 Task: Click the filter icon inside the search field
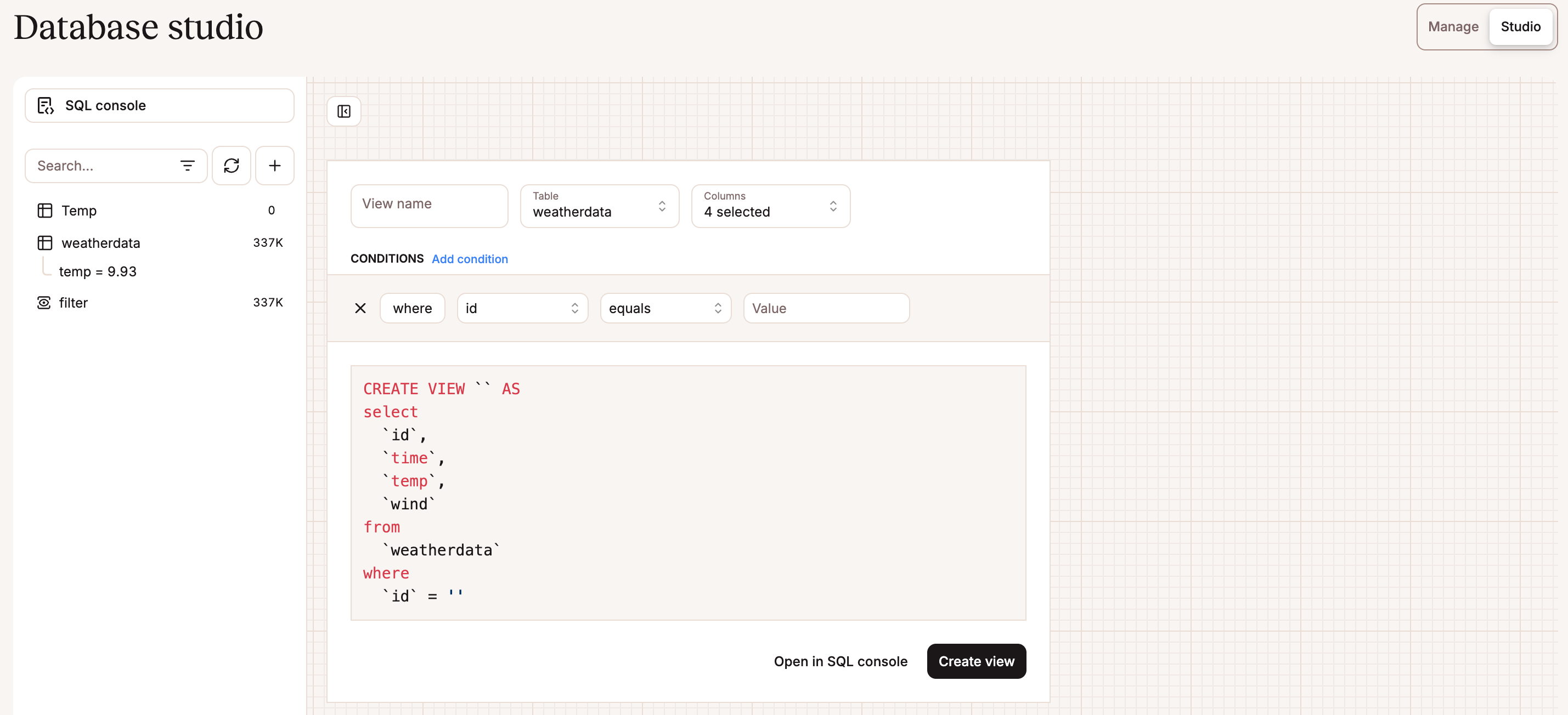coord(188,165)
